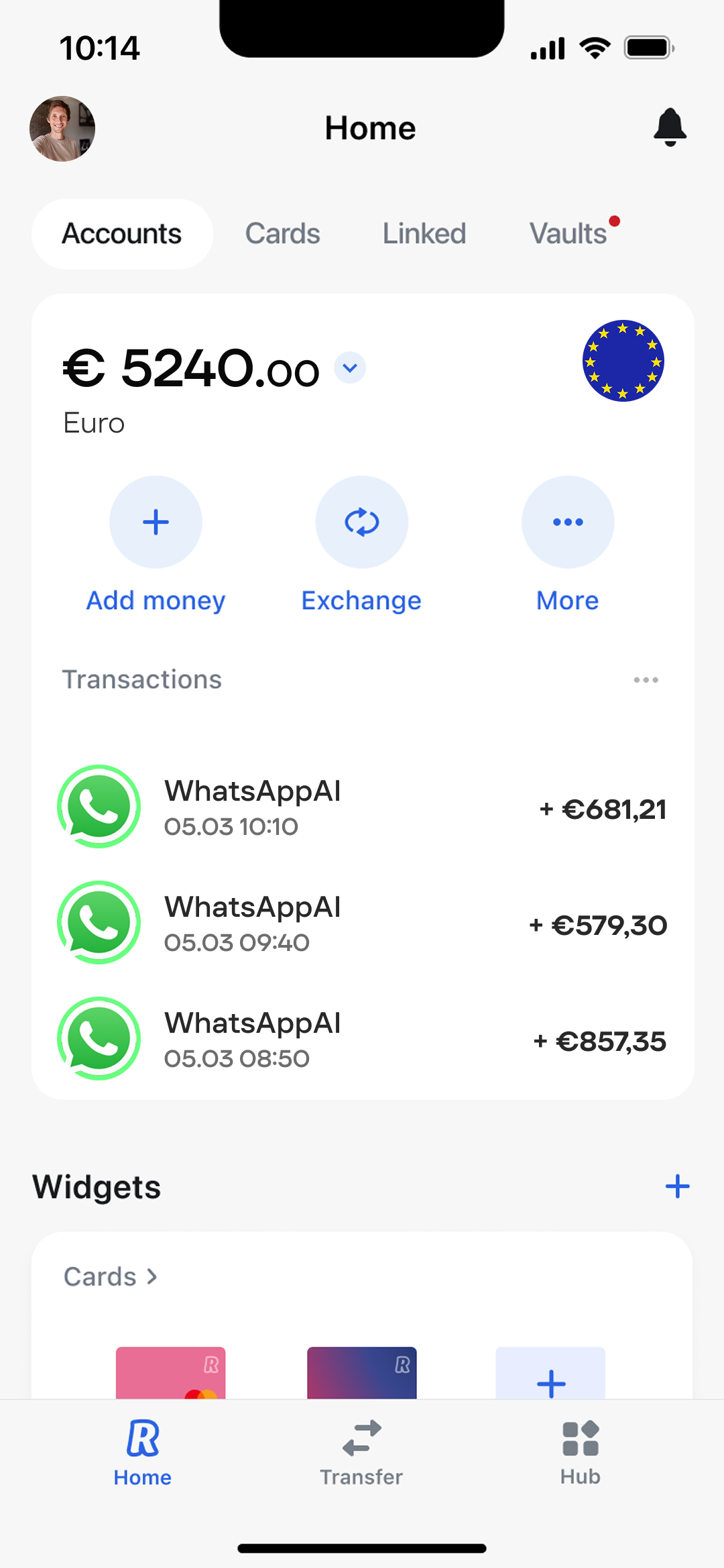Viewport: 724px width, 1568px height.
Task: Expand the Cards widget chevron
Action: [152, 1277]
